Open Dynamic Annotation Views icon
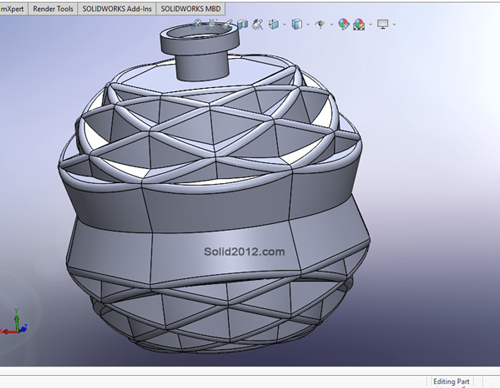The width and height of the screenshot is (500, 388). (x=258, y=24)
